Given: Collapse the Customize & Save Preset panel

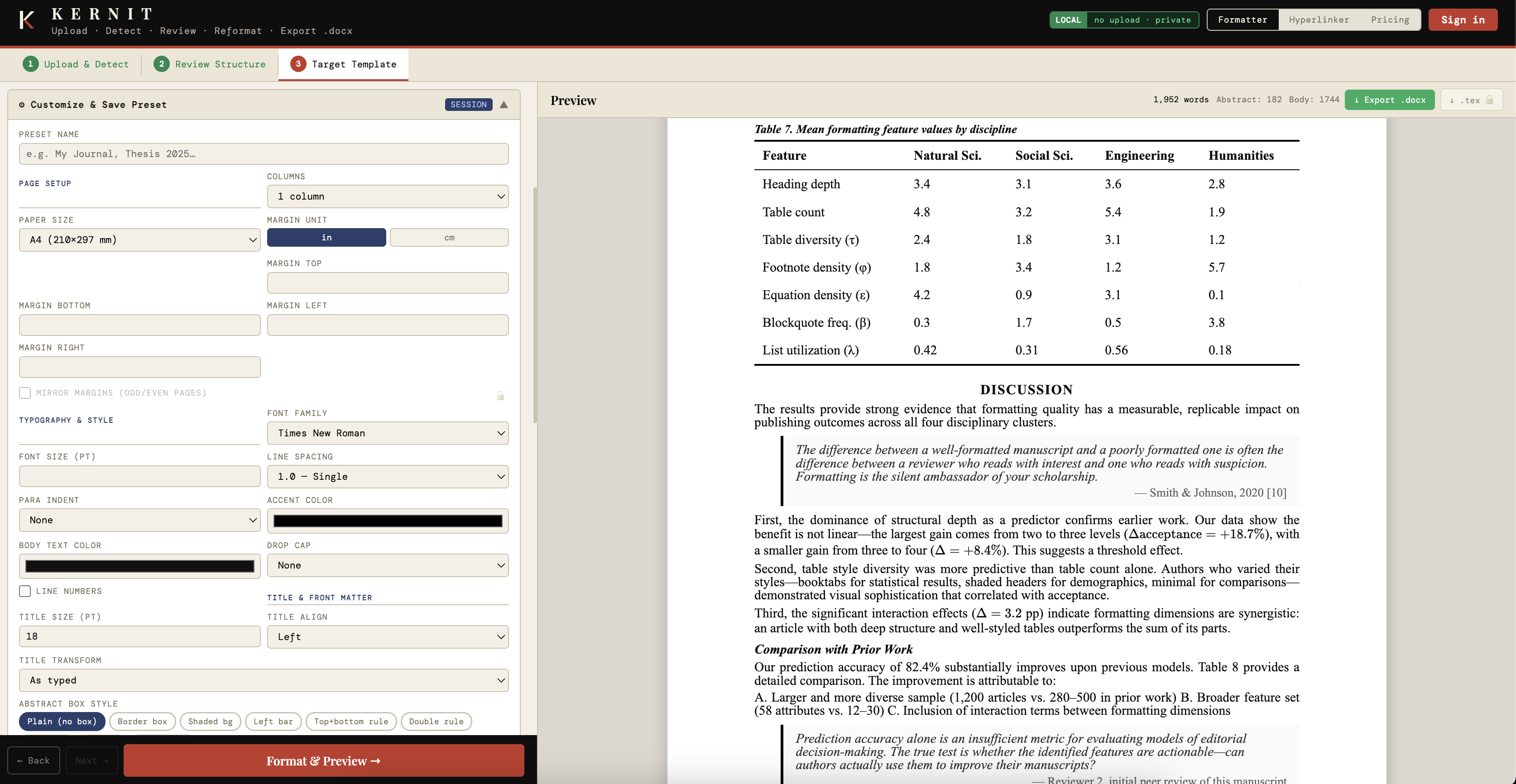Looking at the screenshot, I should pyautogui.click(x=504, y=105).
